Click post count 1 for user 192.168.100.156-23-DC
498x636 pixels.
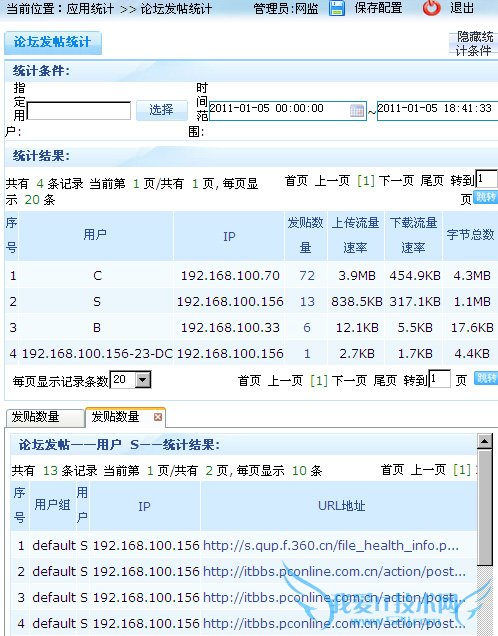click(307, 354)
